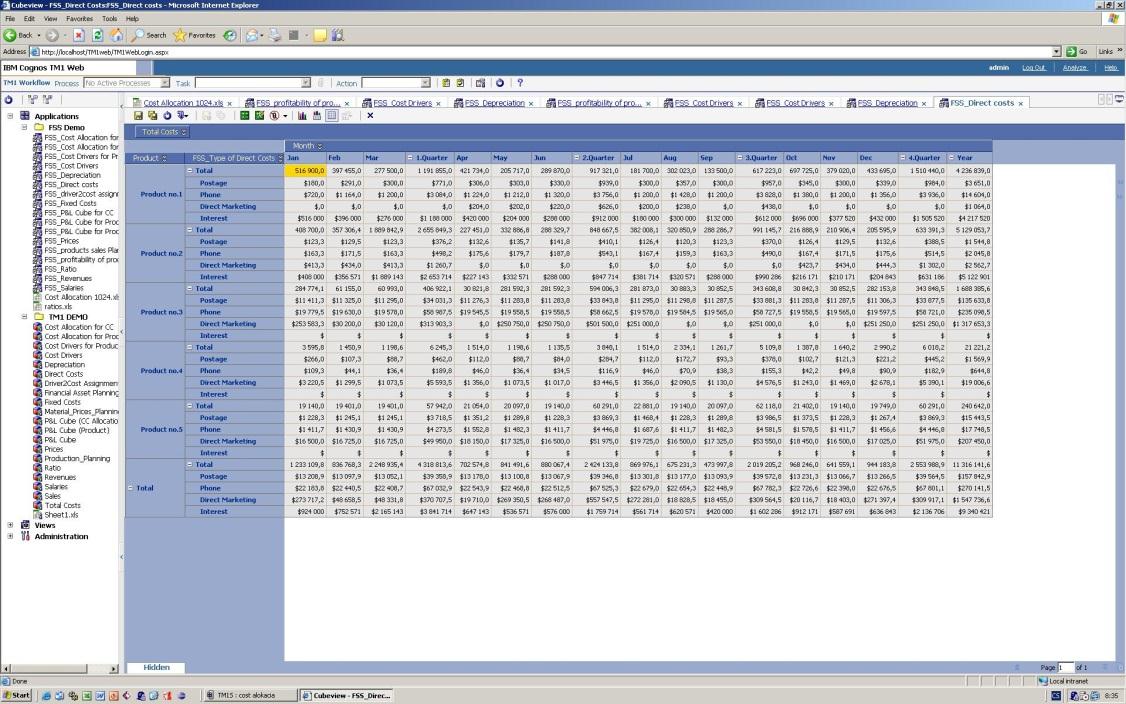Close the Cost Allocation 1024.xls tab
This screenshot has width=1126, height=704.
click(x=230, y=104)
